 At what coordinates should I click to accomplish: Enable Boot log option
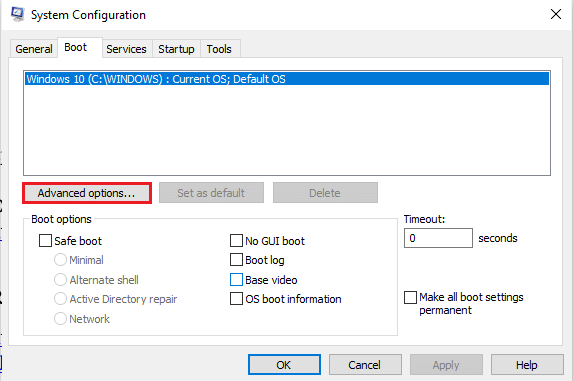pyautogui.click(x=236, y=260)
